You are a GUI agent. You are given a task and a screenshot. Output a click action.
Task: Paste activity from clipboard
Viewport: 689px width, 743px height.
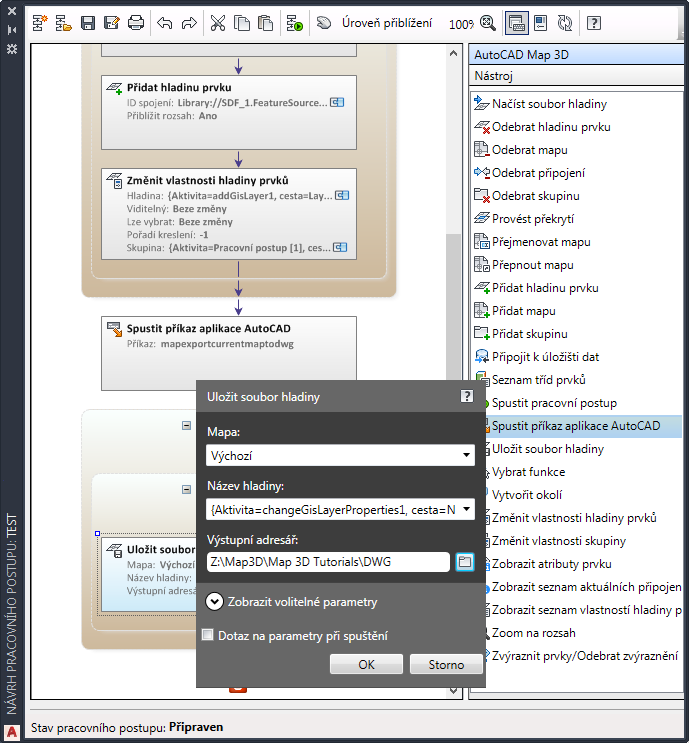(x=265, y=23)
